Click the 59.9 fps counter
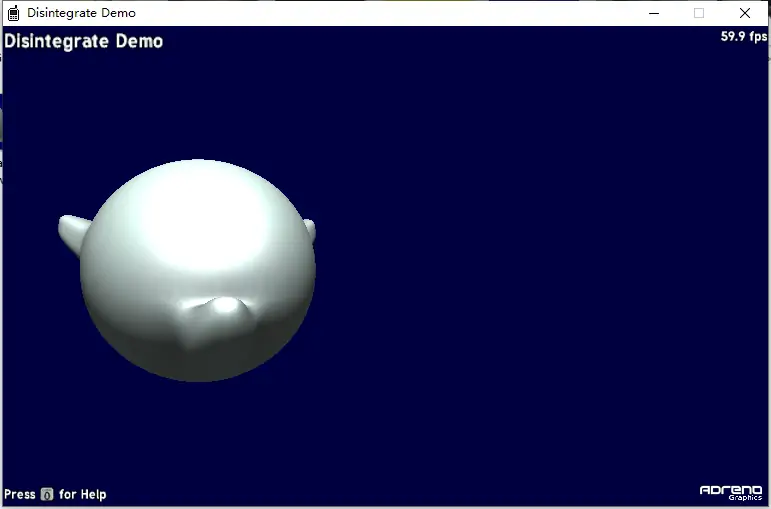 (x=743, y=37)
